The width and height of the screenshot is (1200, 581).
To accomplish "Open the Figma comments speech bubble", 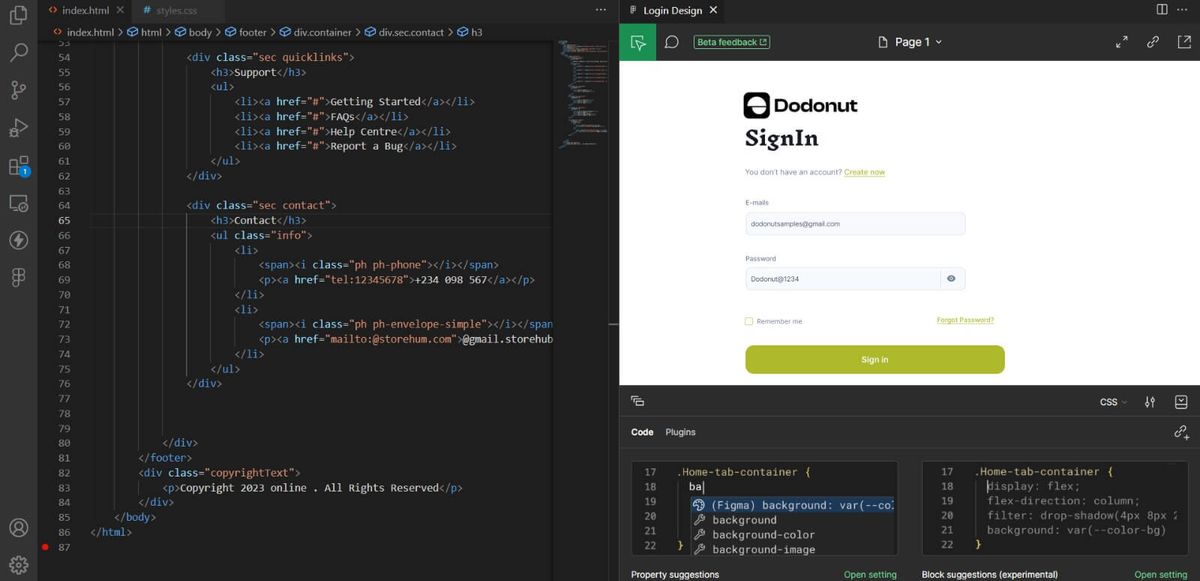I will pyautogui.click(x=672, y=42).
